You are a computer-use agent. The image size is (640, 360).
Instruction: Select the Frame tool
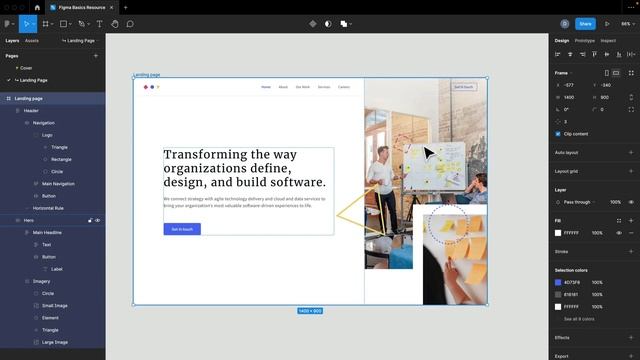(45, 24)
